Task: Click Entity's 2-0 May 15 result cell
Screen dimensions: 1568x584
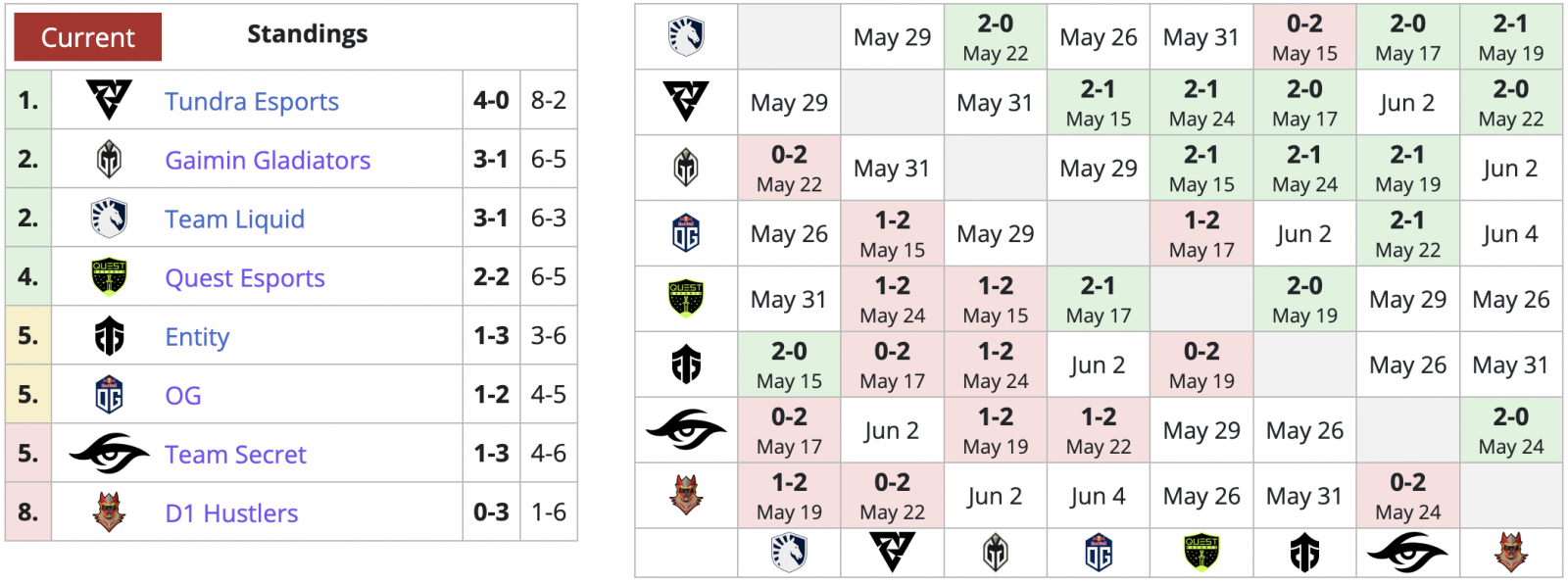Action: [x=789, y=365]
